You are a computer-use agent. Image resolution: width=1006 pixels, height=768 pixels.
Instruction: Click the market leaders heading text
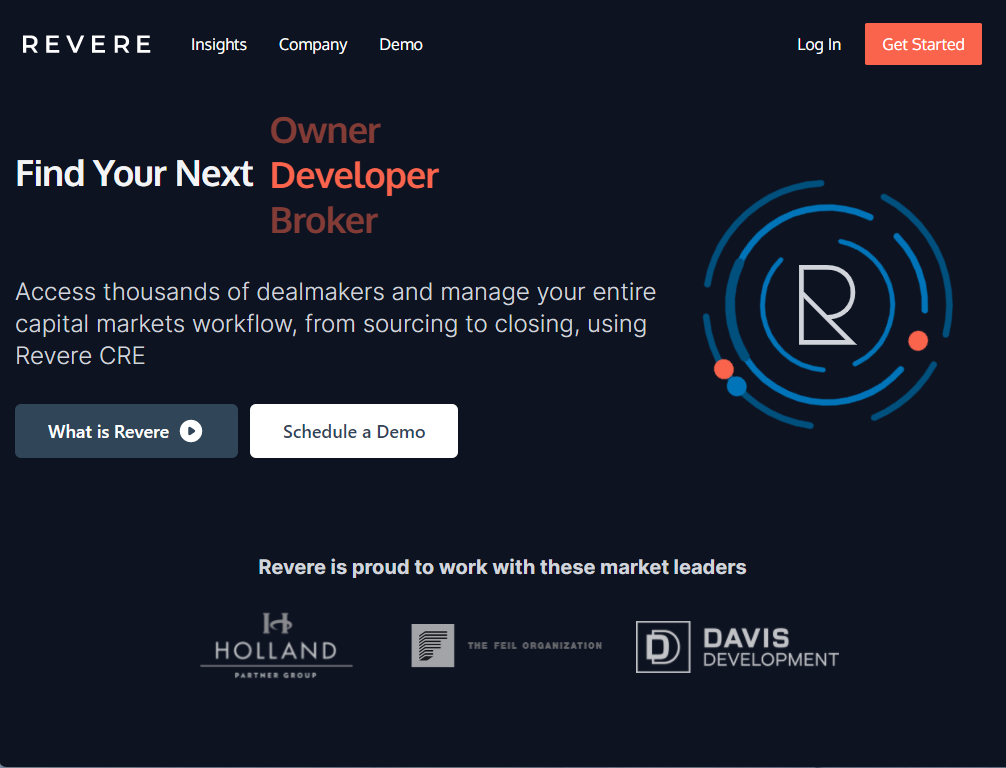click(503, 566)
